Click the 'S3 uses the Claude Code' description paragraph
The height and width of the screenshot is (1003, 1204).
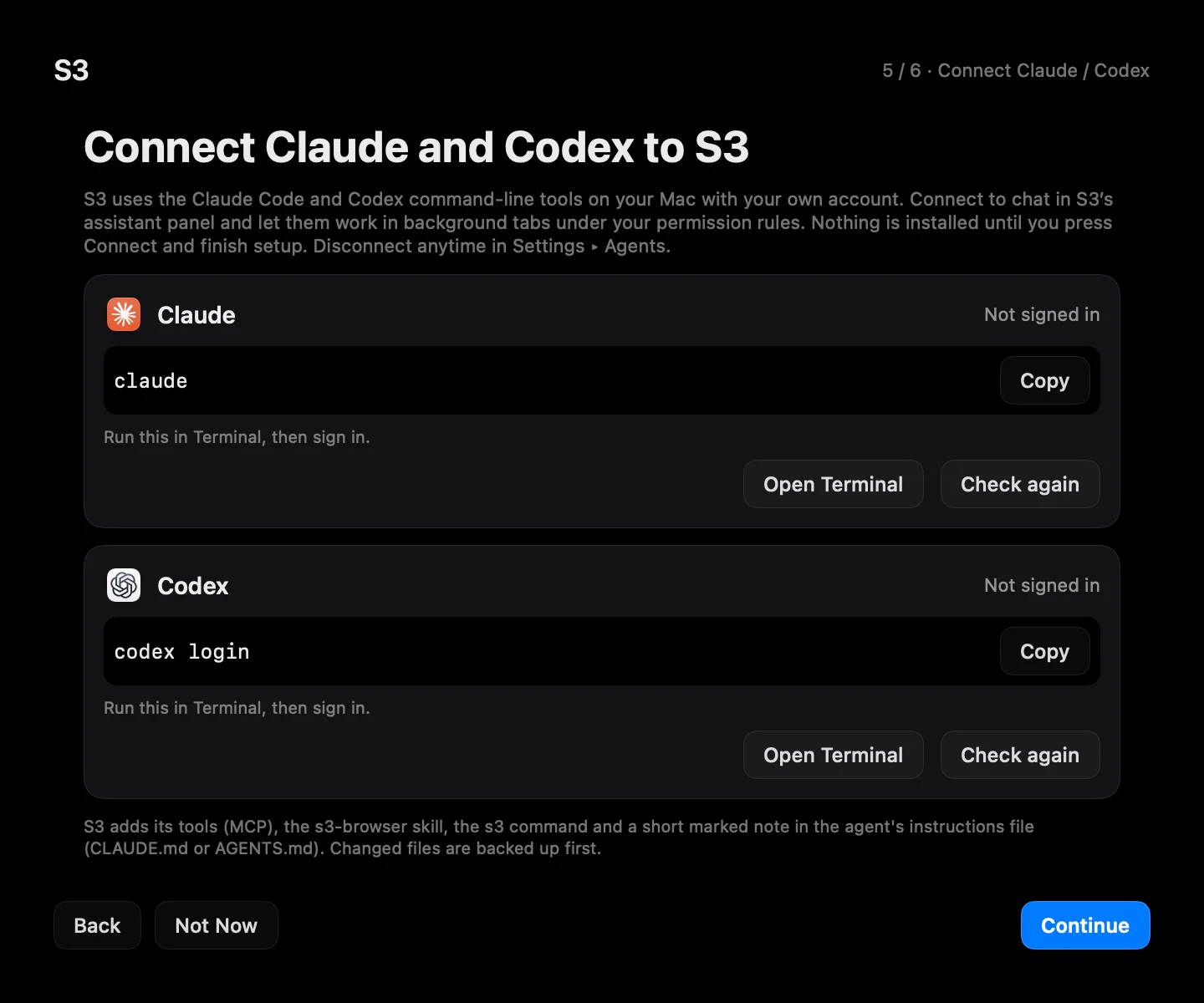tap(599, 222)
